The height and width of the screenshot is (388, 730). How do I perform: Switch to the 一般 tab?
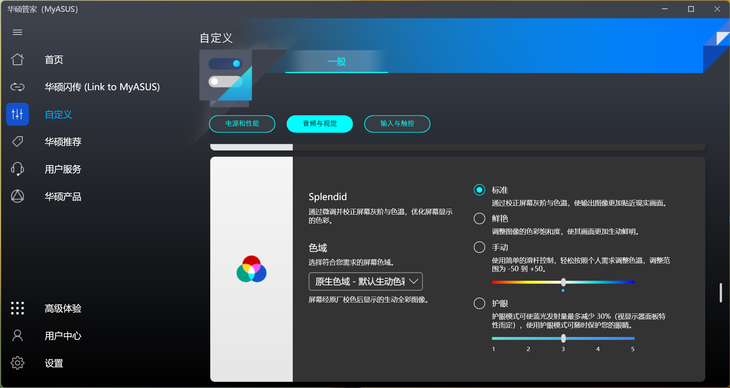pyautogui.click(x=337, y=61)
